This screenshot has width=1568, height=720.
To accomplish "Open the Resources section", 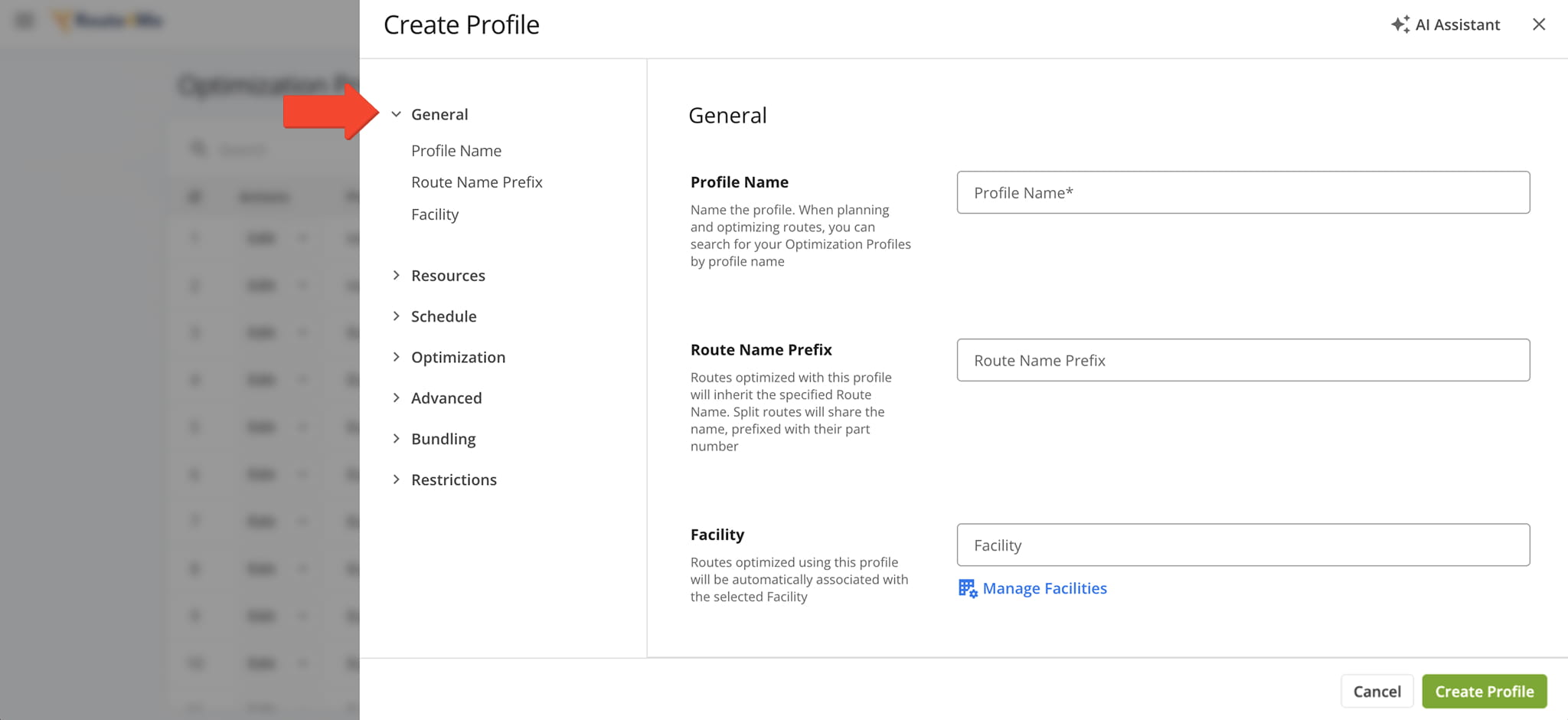I will tap(448, 276).
